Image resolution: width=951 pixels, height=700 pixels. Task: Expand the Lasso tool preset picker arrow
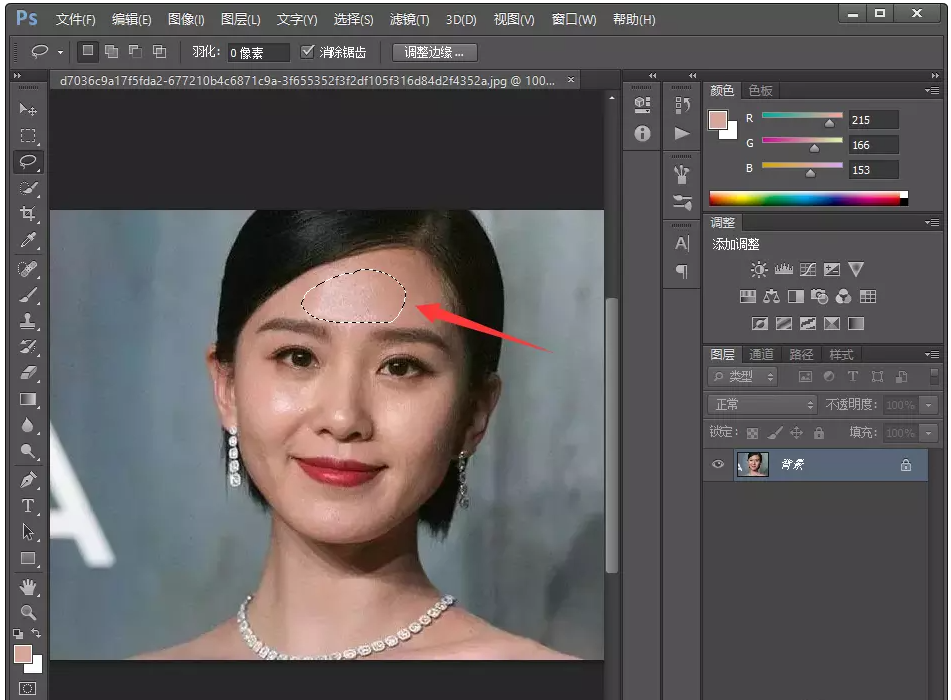point(60,52)
